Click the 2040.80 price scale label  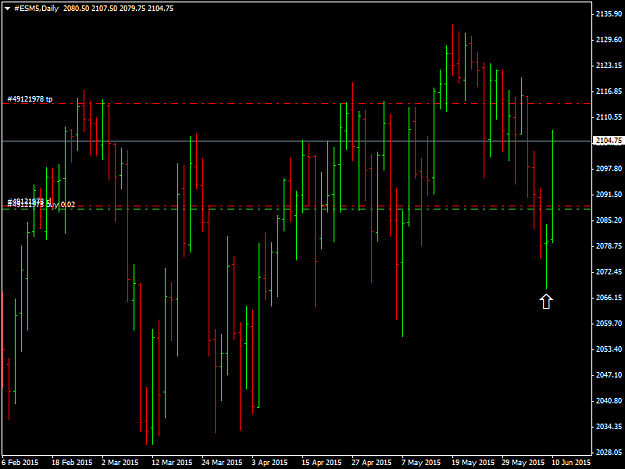coord(609,400)
